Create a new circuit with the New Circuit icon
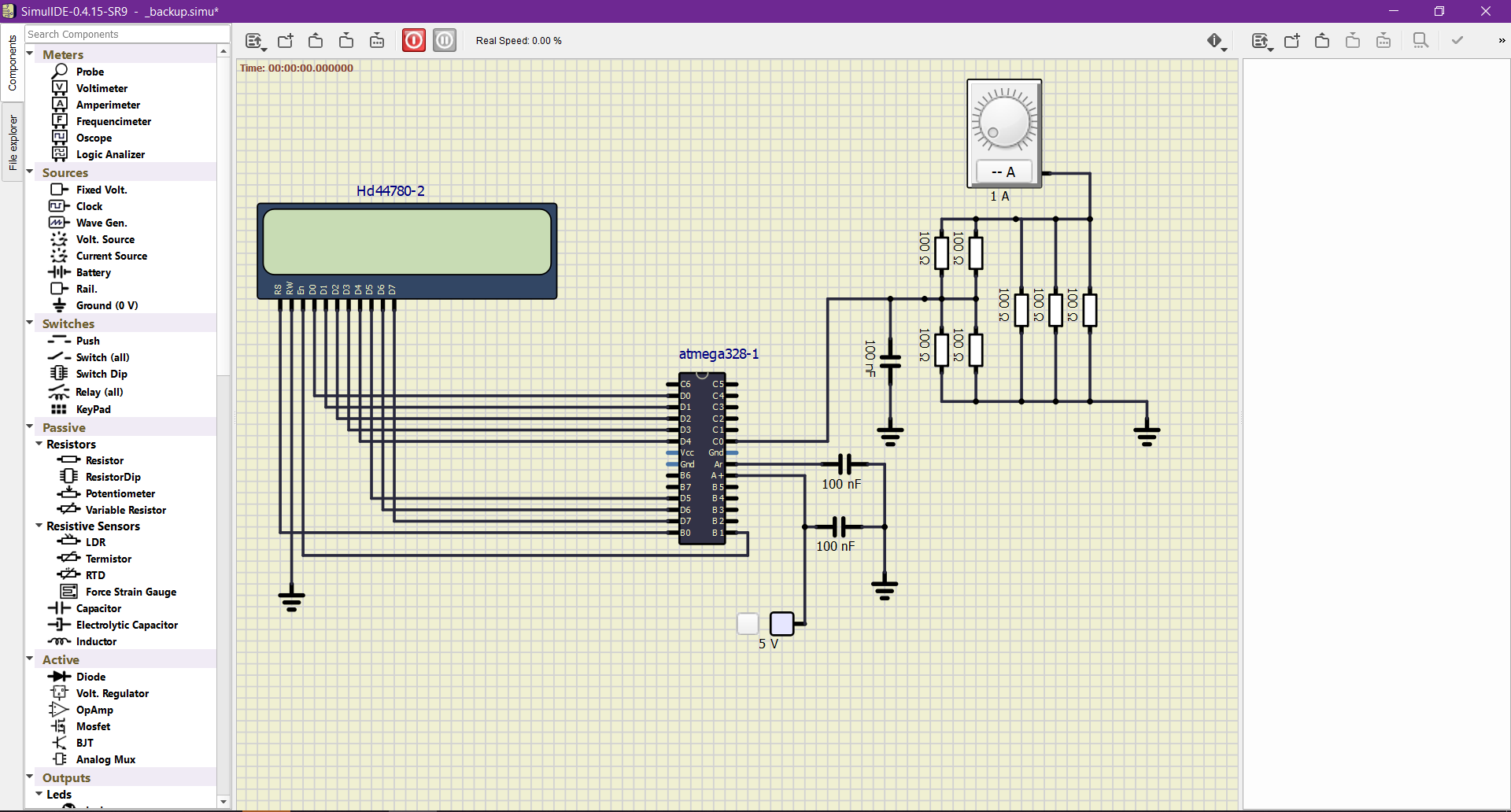Image resolution: width=1511 pixels, height=812 pixels. point(285,40)
